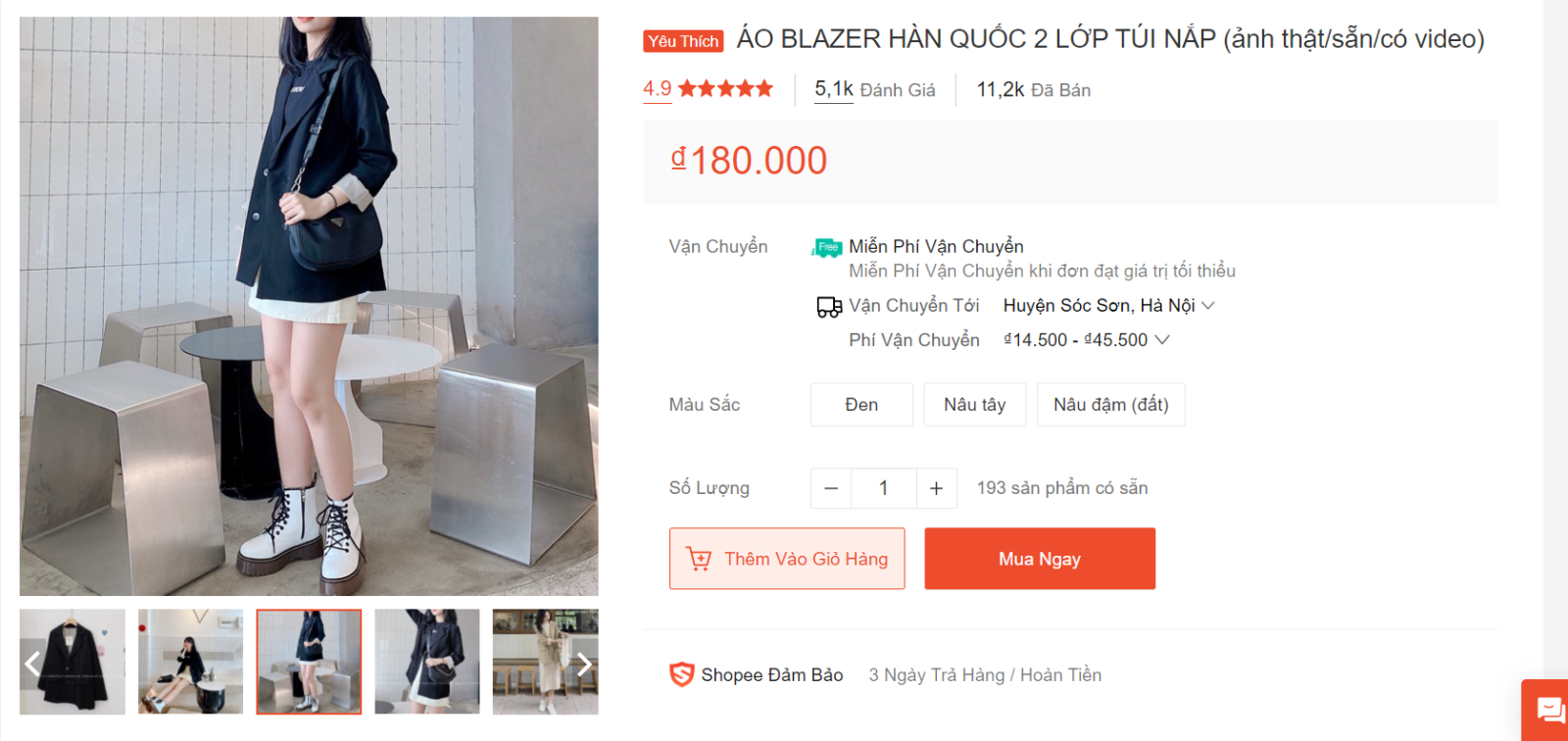Viewport: 1568px width, 741px height.
Task: Select the first thumbnail of black blazer
Action: tap(73, 662)
